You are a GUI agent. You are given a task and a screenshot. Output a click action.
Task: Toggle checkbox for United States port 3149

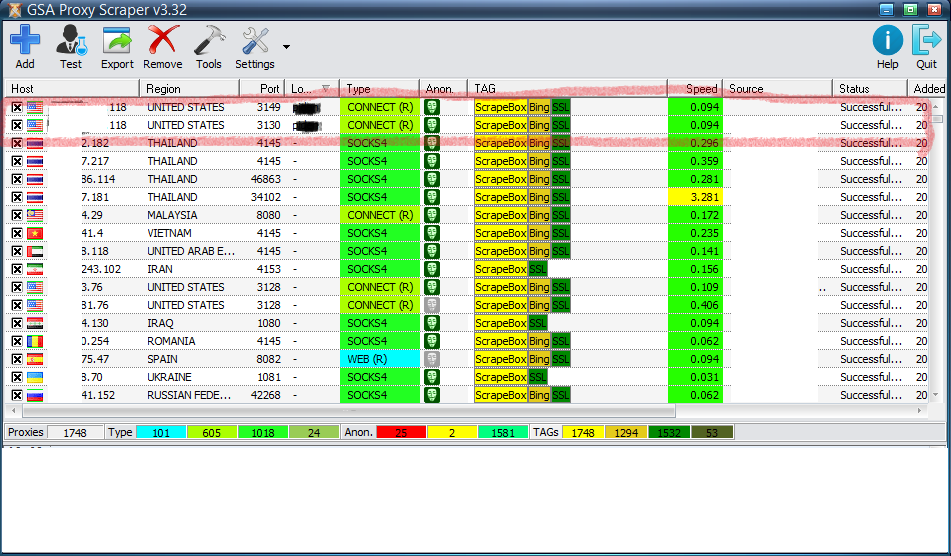pyautogui.click(x=17, y=107)
